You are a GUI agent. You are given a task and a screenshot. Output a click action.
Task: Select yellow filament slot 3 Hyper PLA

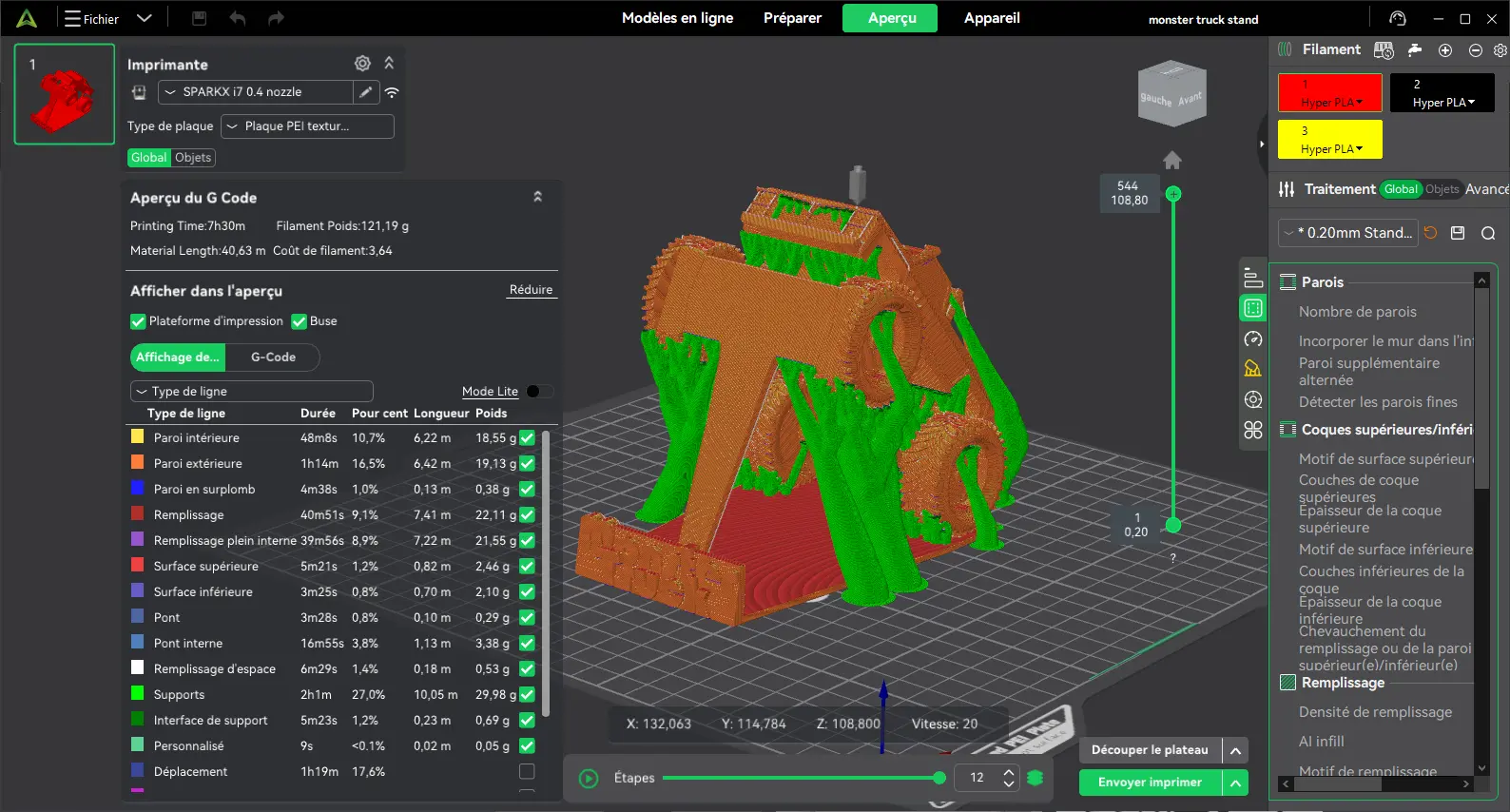tap(1329, 140)
